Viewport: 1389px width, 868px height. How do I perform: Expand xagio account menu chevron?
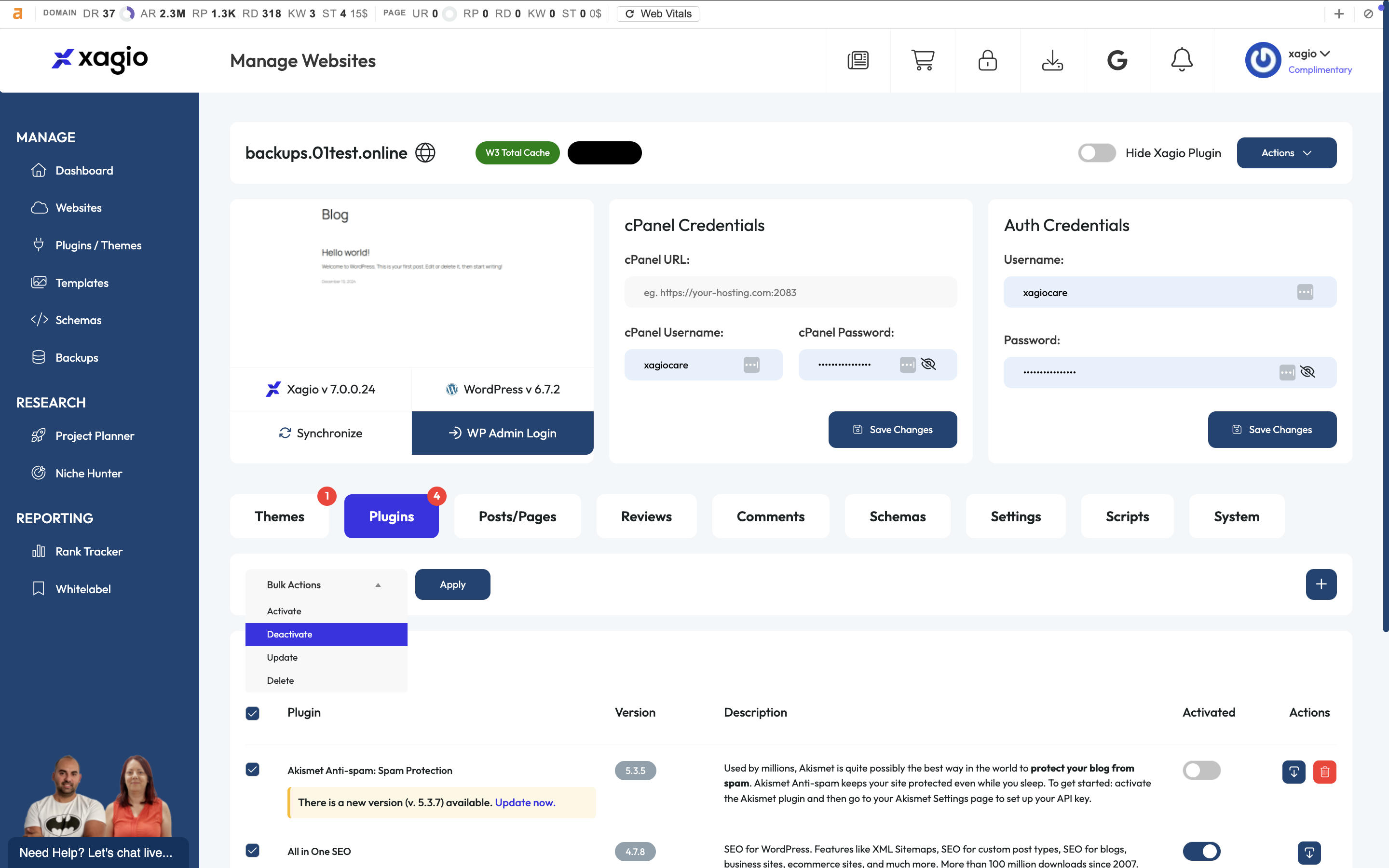[x=1325, y=54]
